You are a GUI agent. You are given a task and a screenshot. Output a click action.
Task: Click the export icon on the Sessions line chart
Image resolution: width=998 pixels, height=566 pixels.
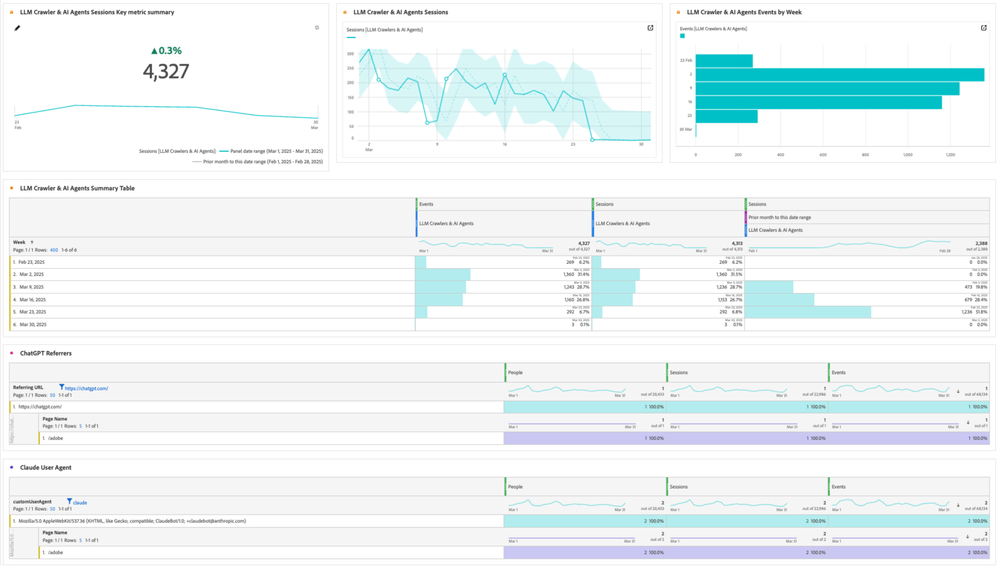click(650, 28)
